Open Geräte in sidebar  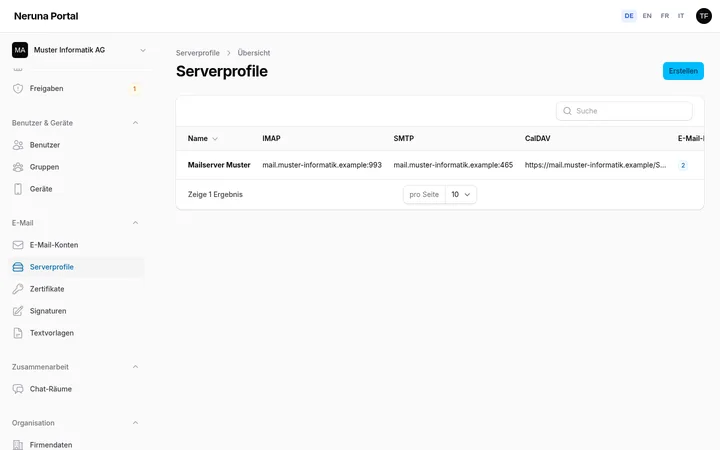pos(76,189)
